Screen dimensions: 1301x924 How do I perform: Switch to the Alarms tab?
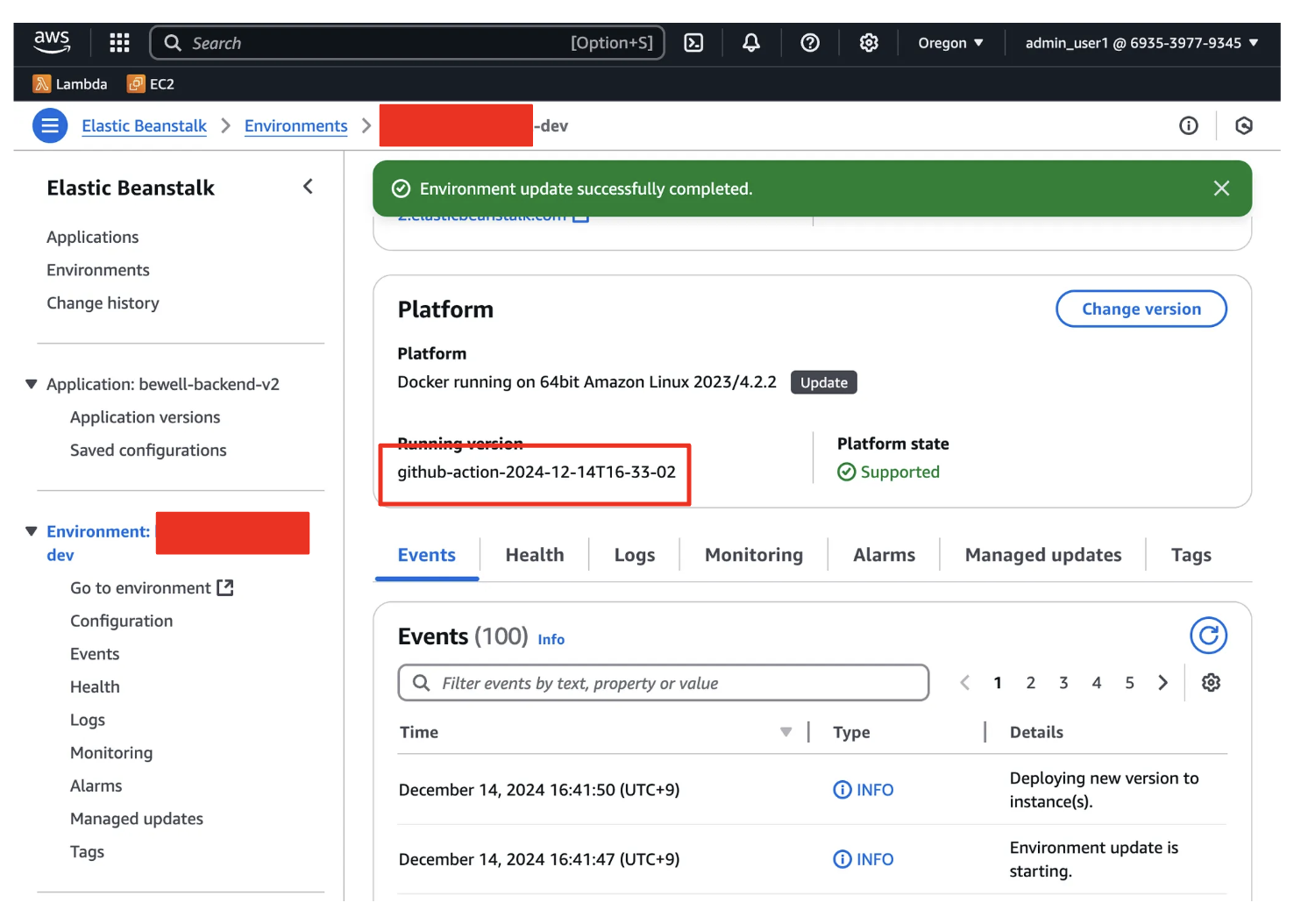tap(884, 555)
